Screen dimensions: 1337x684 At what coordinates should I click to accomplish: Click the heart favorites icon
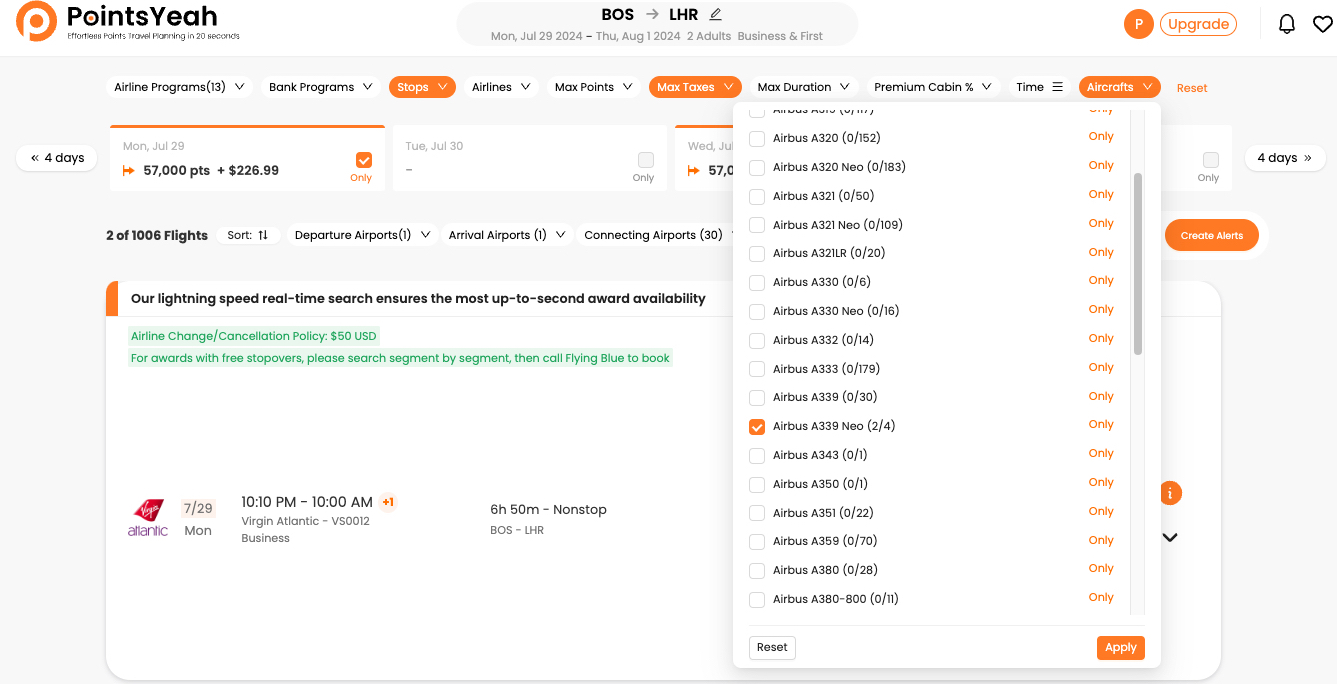tap(1322, 24)
